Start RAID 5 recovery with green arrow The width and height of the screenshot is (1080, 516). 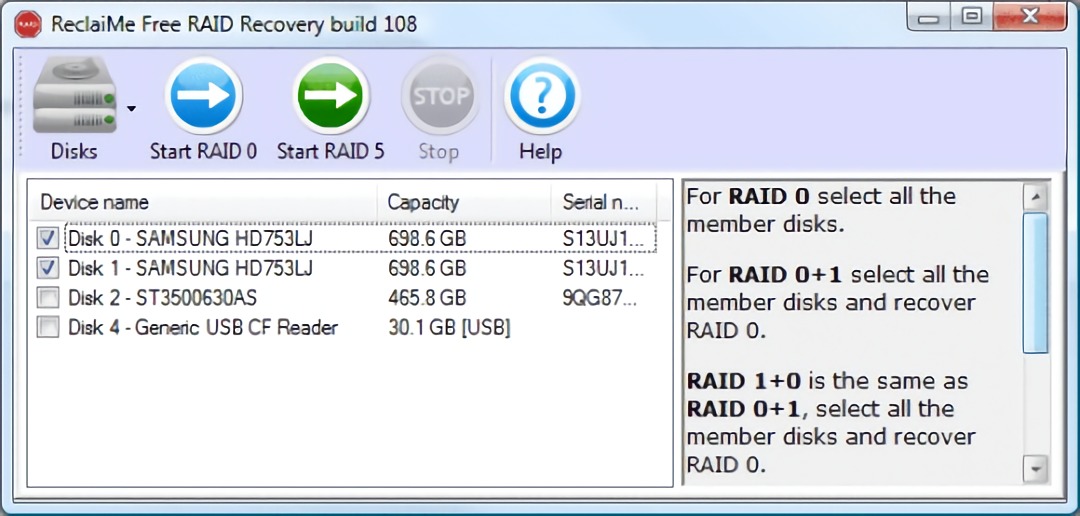point(330,97)
